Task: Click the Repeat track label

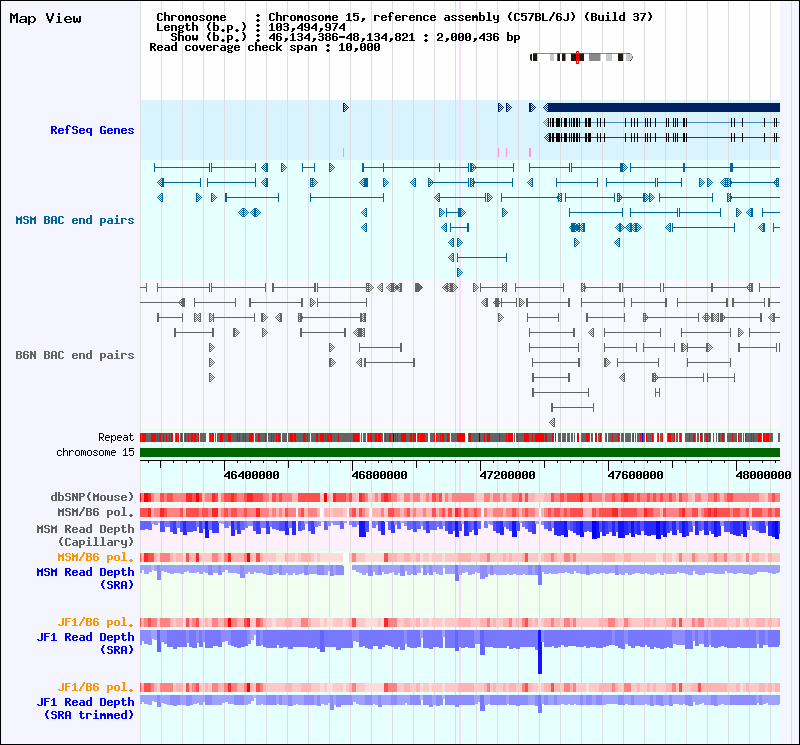Action: click(116, 437)
